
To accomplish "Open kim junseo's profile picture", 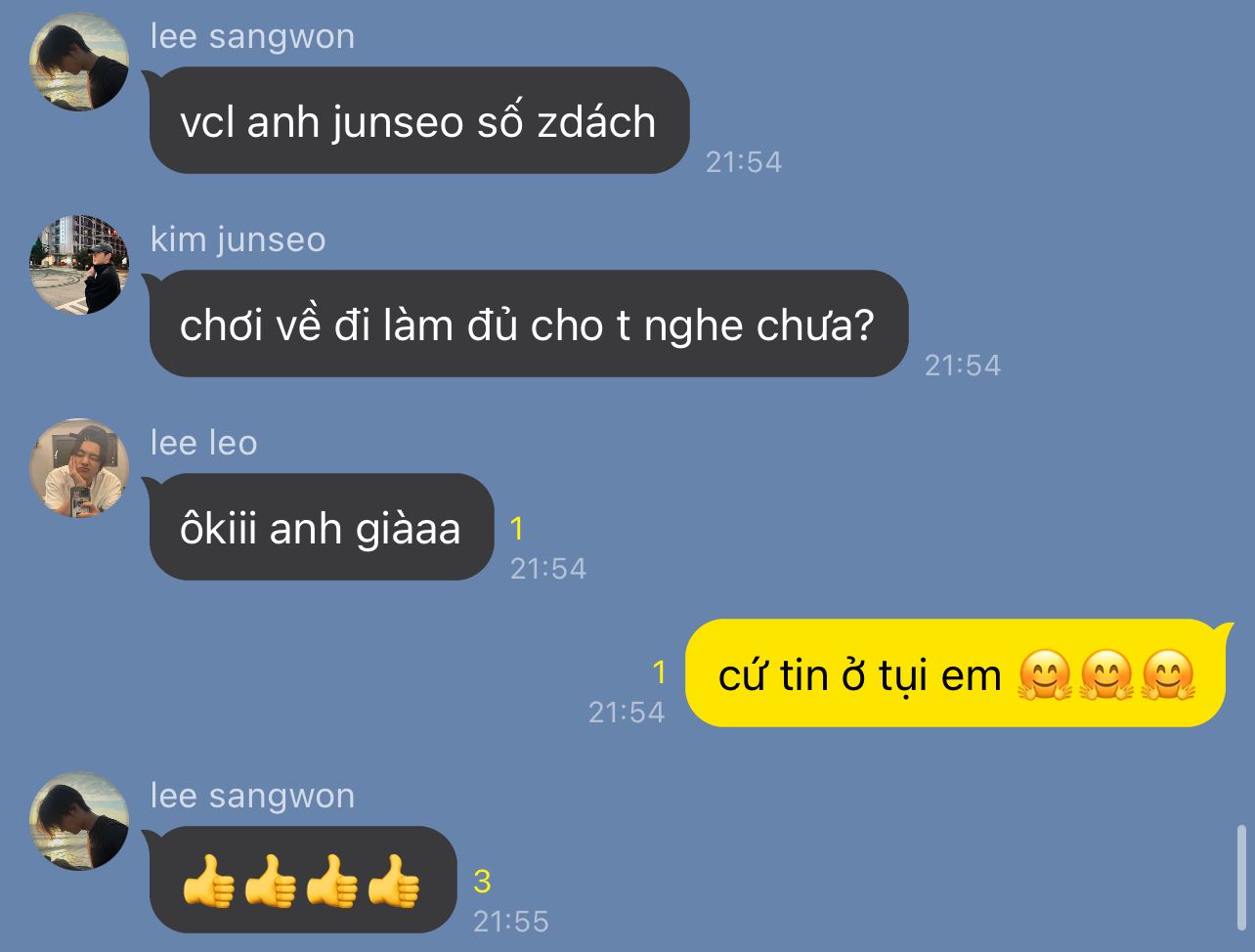I will pos(79,265).
